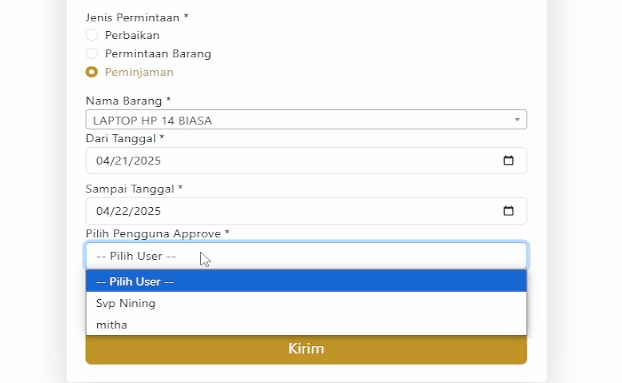Click the Pilih Pengguna Approve label

click(157, 234)
